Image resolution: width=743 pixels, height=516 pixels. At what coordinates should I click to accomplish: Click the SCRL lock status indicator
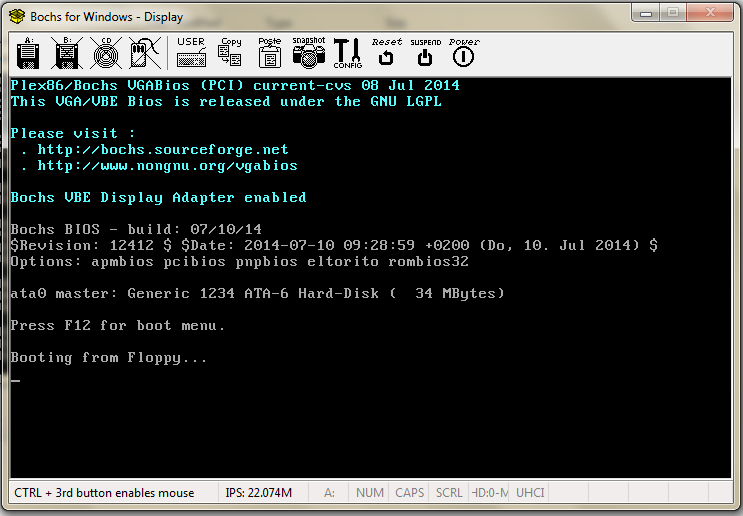449,493
